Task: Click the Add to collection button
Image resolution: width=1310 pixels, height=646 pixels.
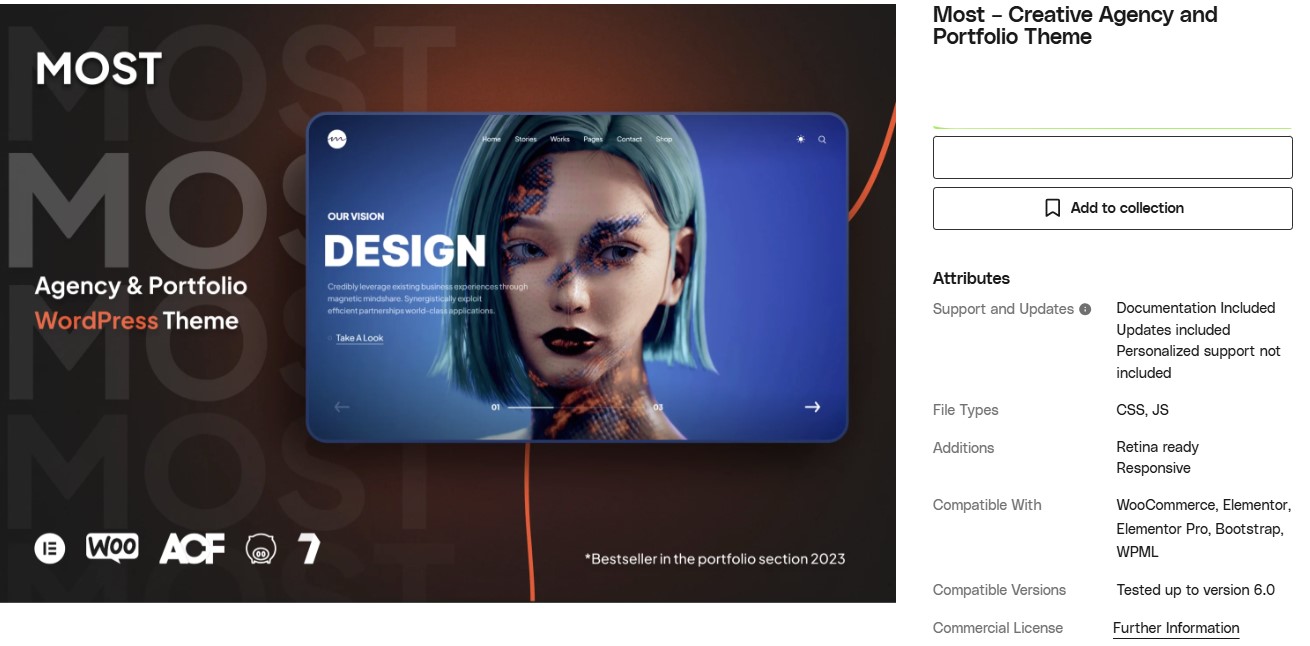Action: [1112, 208]
